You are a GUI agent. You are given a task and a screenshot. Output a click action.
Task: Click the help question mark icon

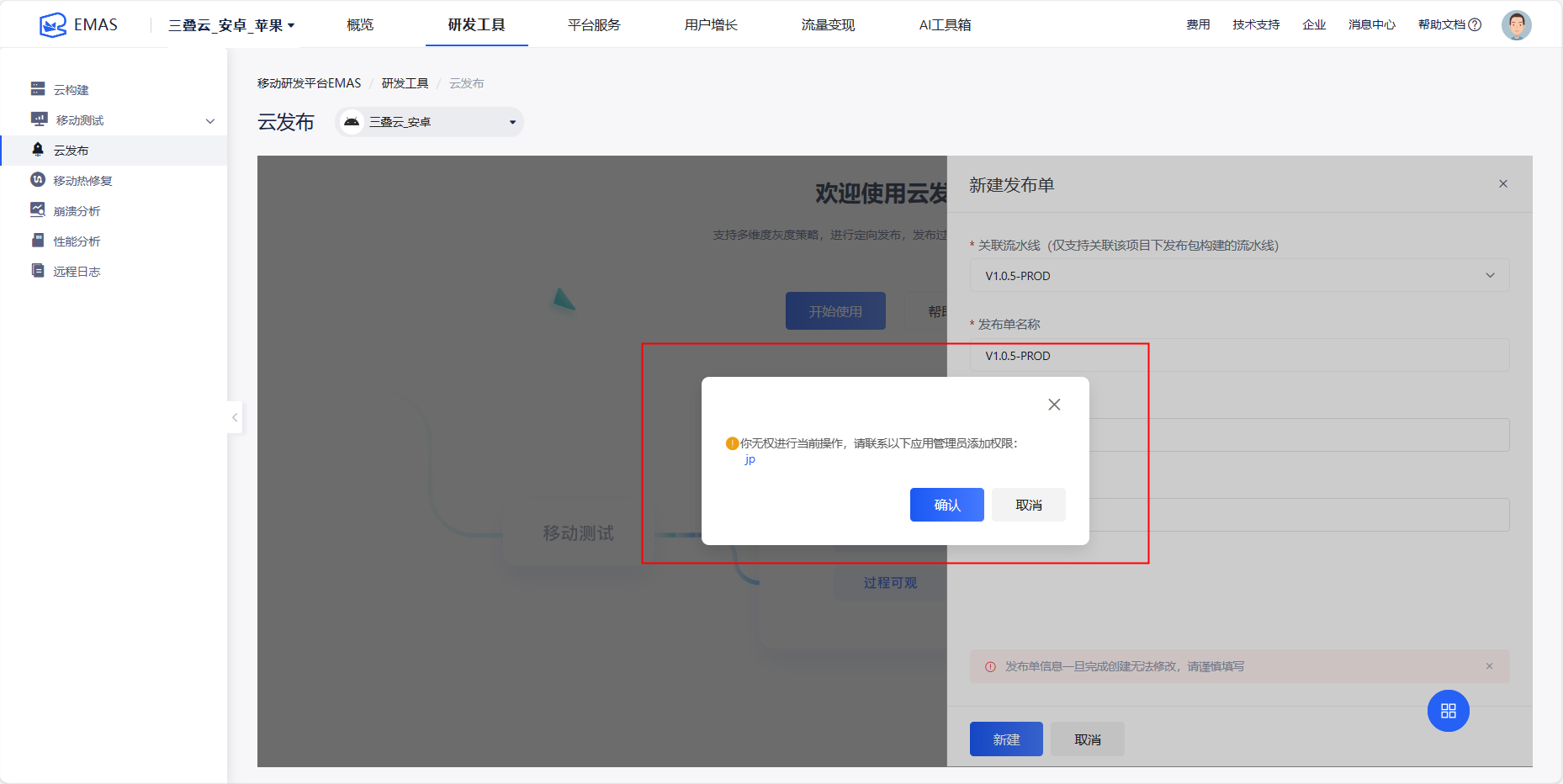click(x=1475, y=25)
